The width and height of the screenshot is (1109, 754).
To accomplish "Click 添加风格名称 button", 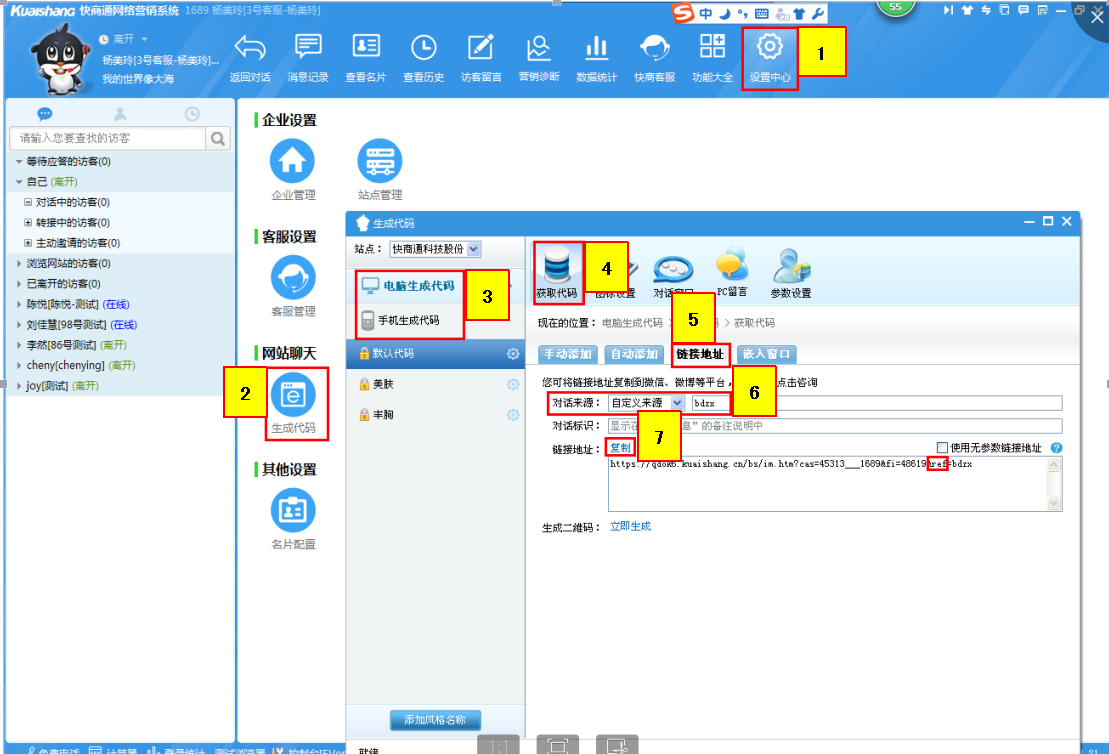I will tap(435, 720).
